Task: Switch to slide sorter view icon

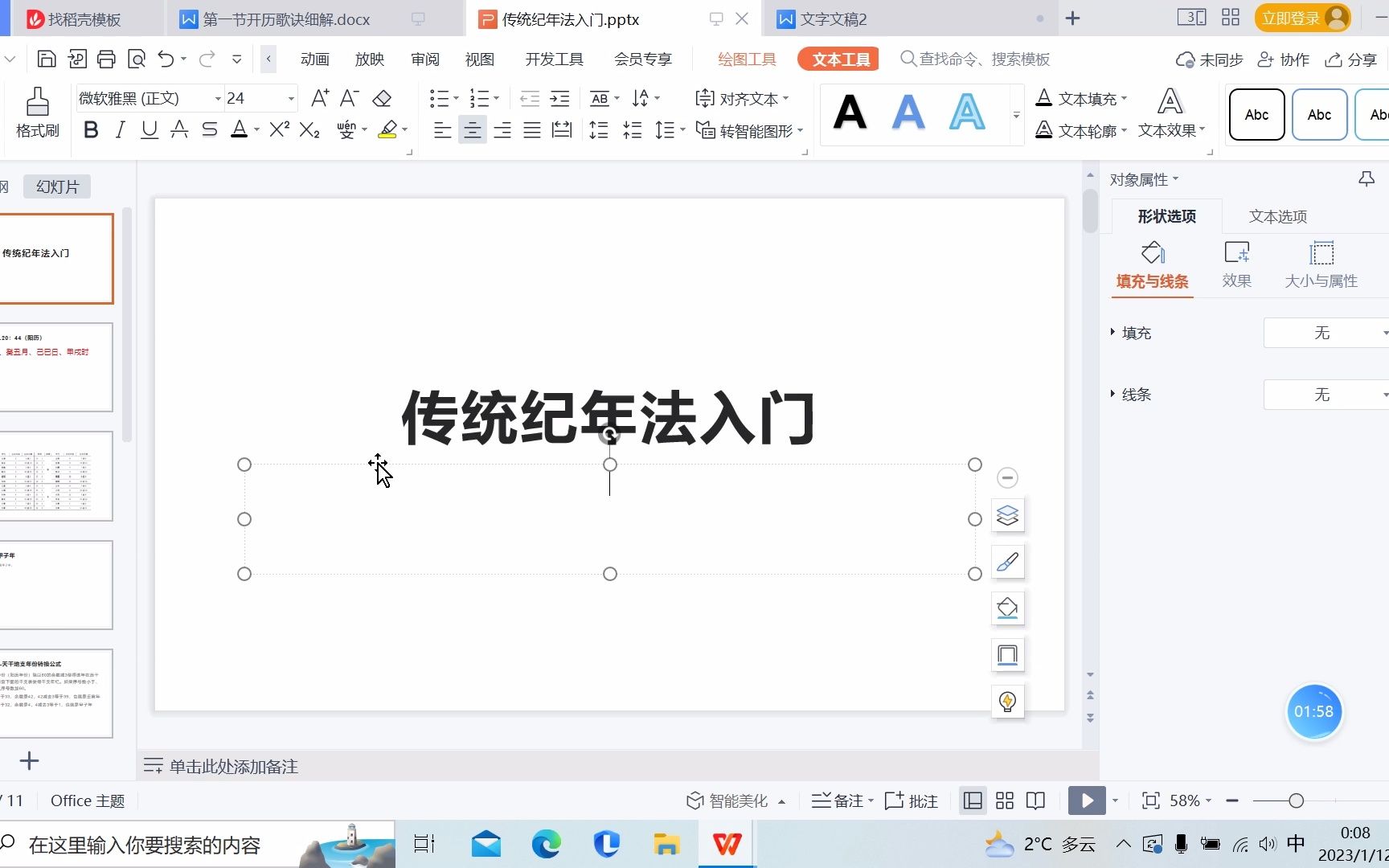Action: (x=1005, y=800)
